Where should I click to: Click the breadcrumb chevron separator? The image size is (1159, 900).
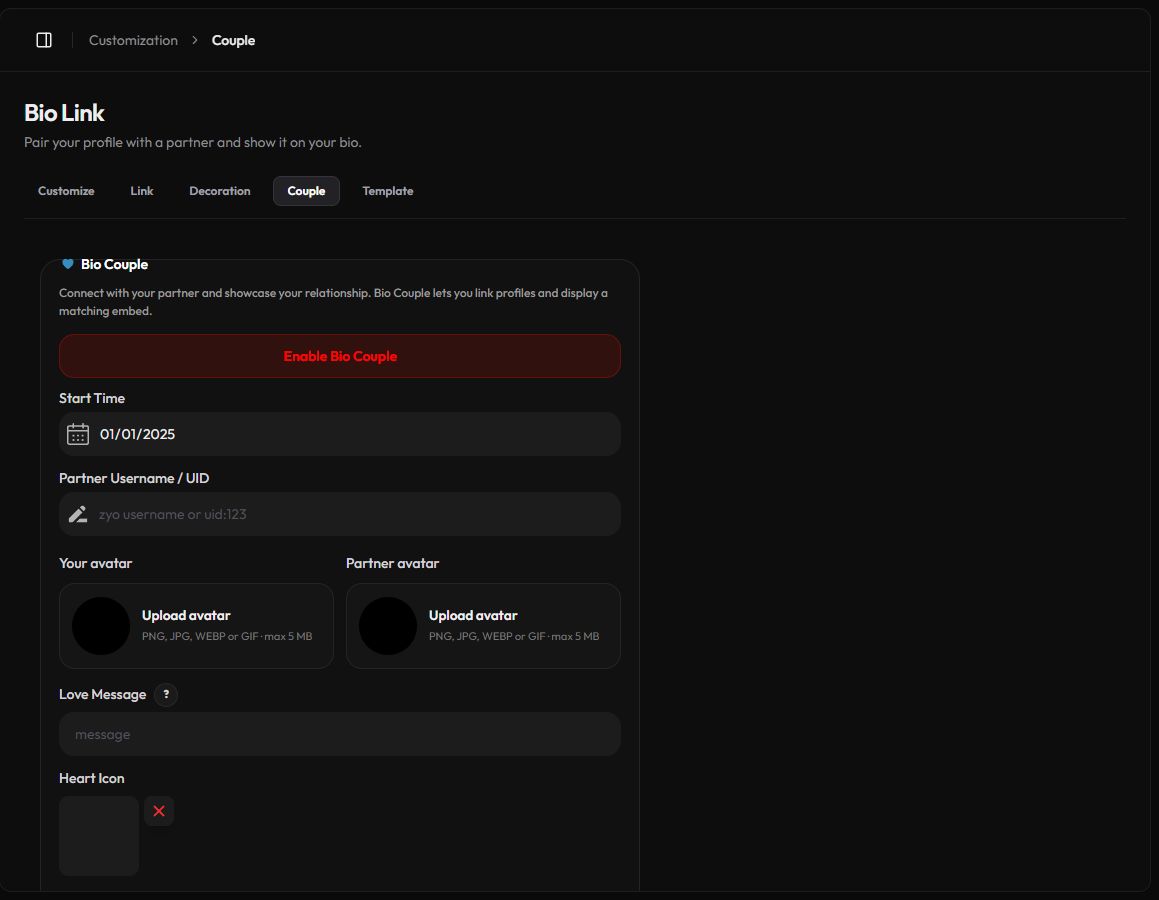(195, 40)
